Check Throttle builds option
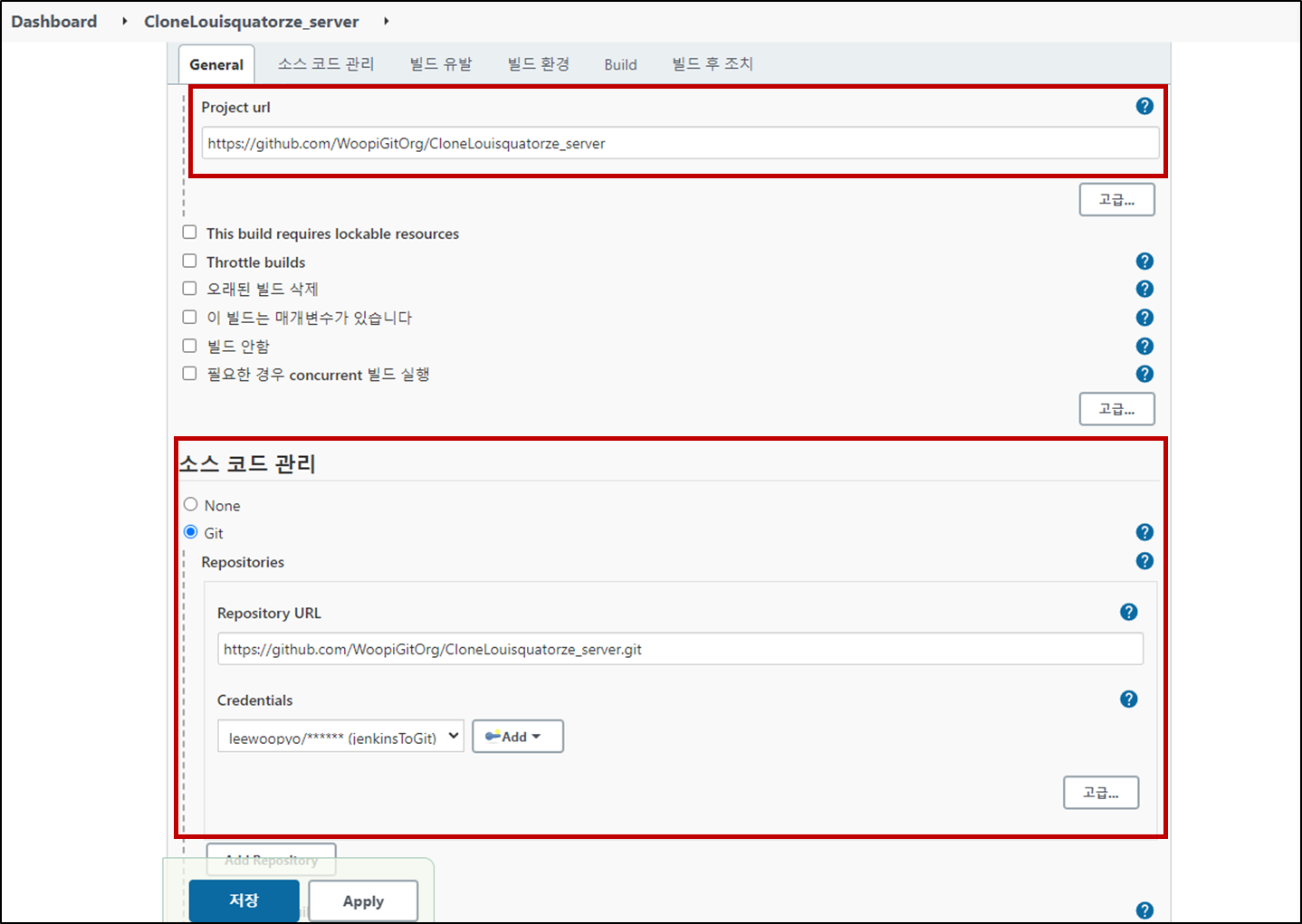 click(x=189, y=261)
